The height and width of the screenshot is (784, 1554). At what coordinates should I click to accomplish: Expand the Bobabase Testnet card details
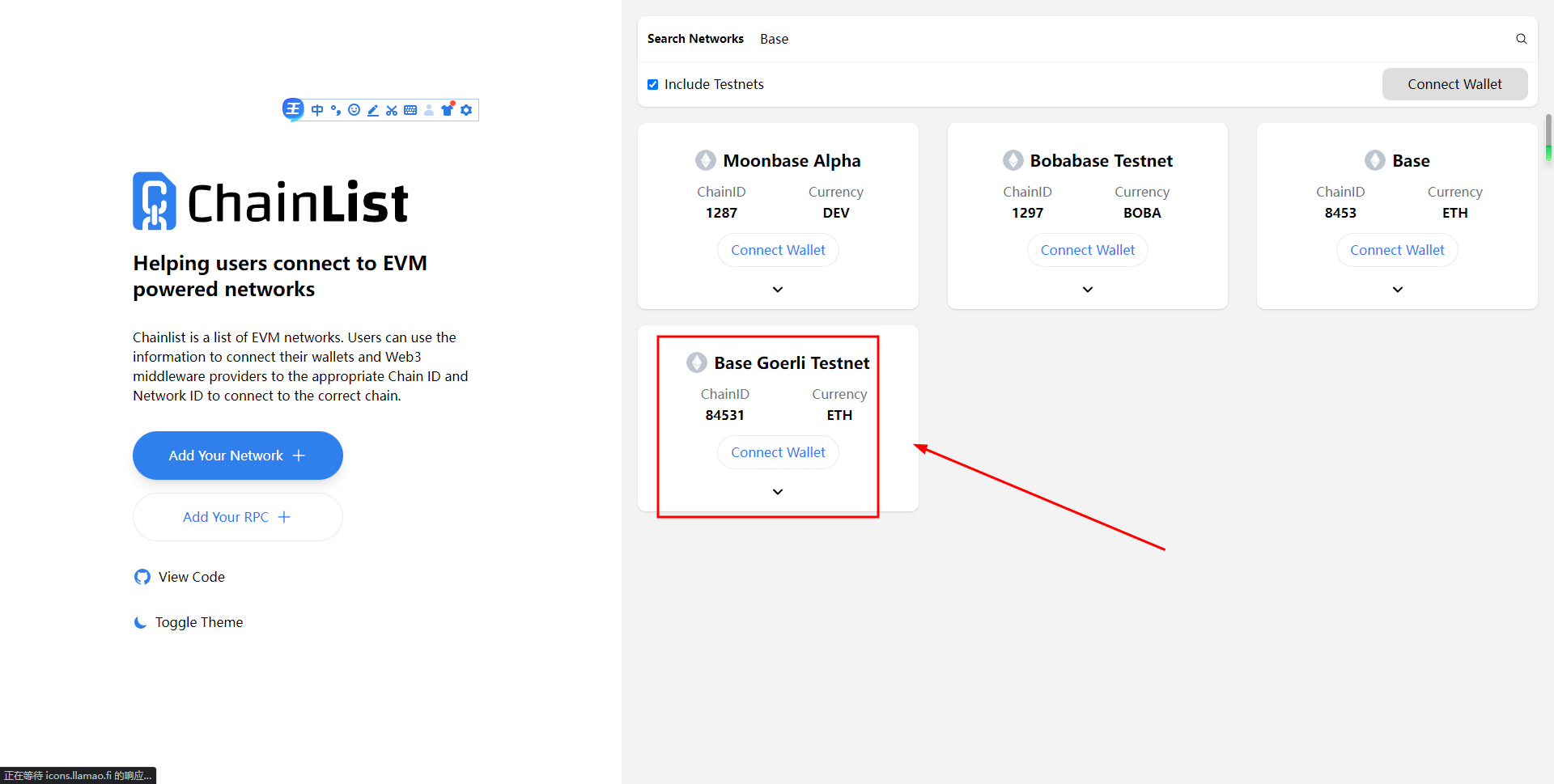tap(1088, 290)
